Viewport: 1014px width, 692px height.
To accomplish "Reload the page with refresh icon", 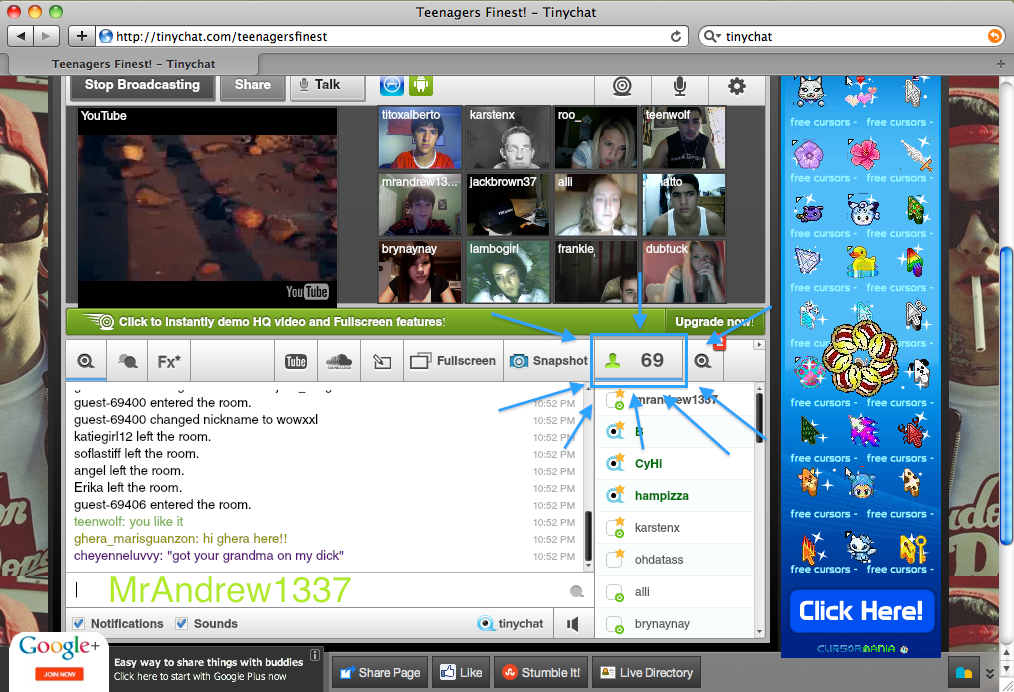I will [676, 36].
